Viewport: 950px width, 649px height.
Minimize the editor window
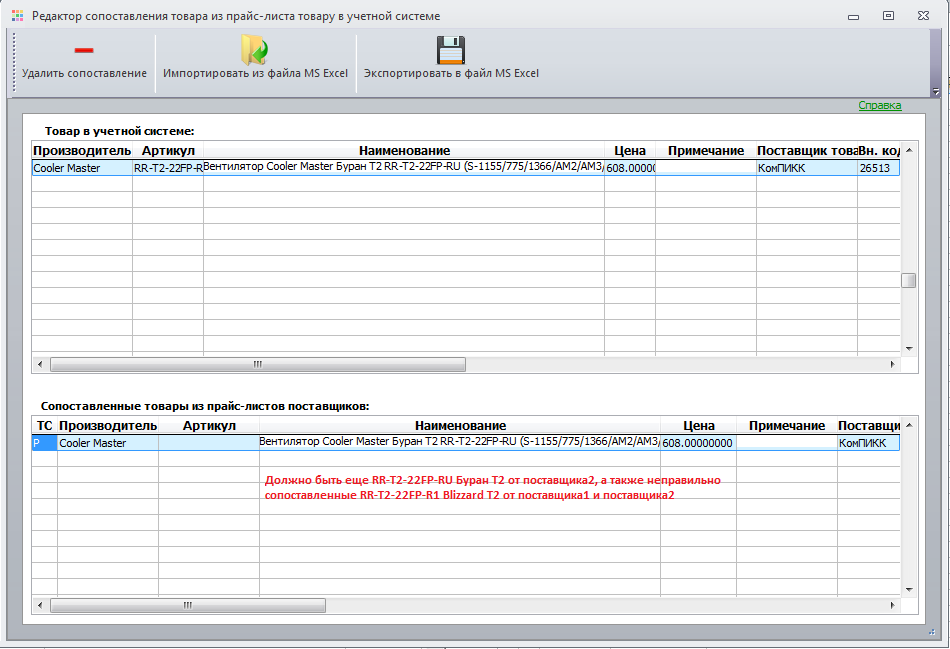pos(854,16)
